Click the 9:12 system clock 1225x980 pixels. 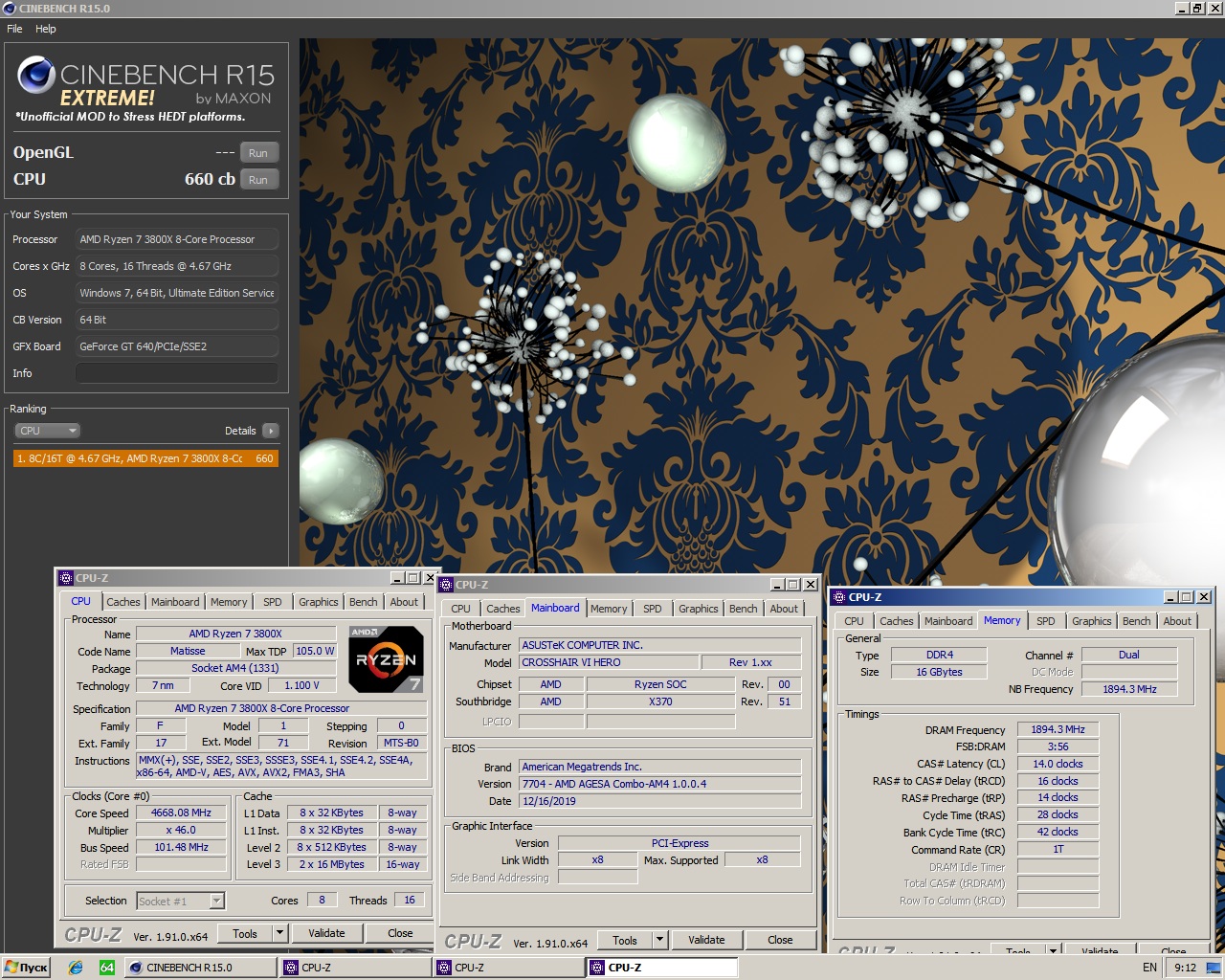pyautogui.click(x=1185, y=968)
